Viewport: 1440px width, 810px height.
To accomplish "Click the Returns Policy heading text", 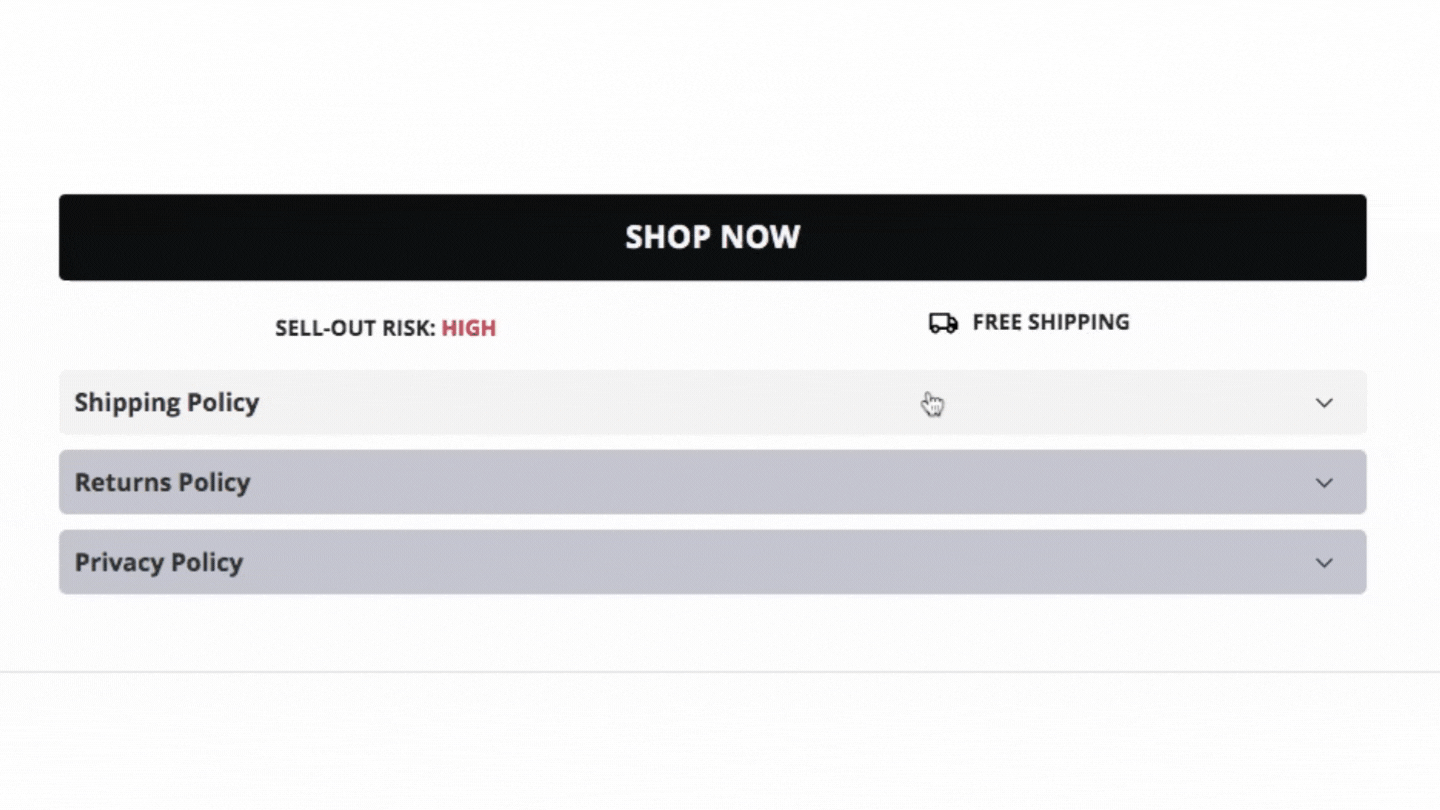I will tap(162, 482).
